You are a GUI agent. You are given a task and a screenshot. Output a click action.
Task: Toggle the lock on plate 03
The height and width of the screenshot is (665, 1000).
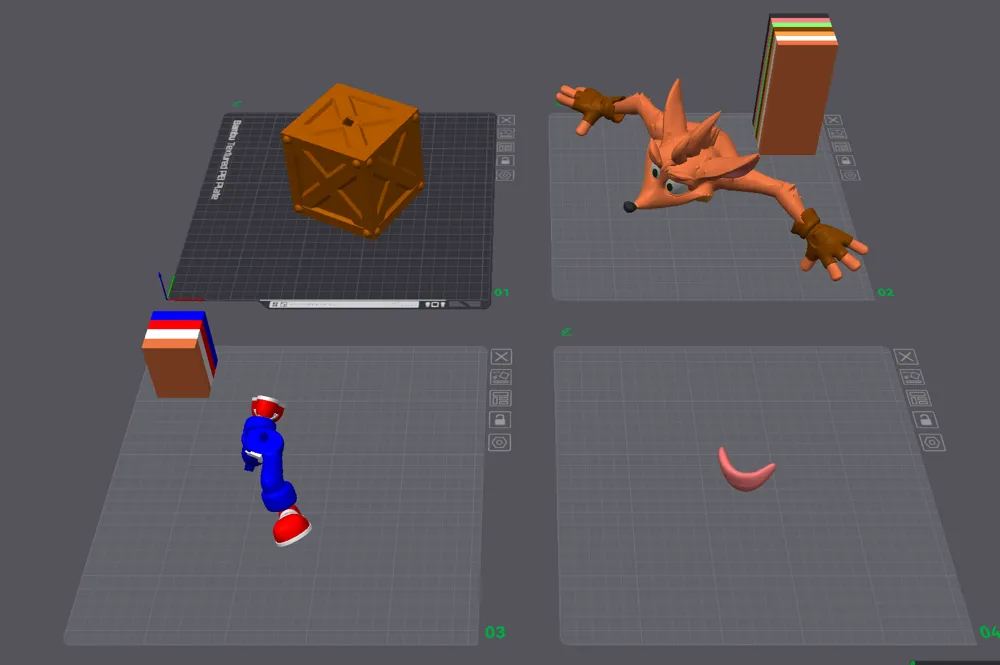[500, 420]
